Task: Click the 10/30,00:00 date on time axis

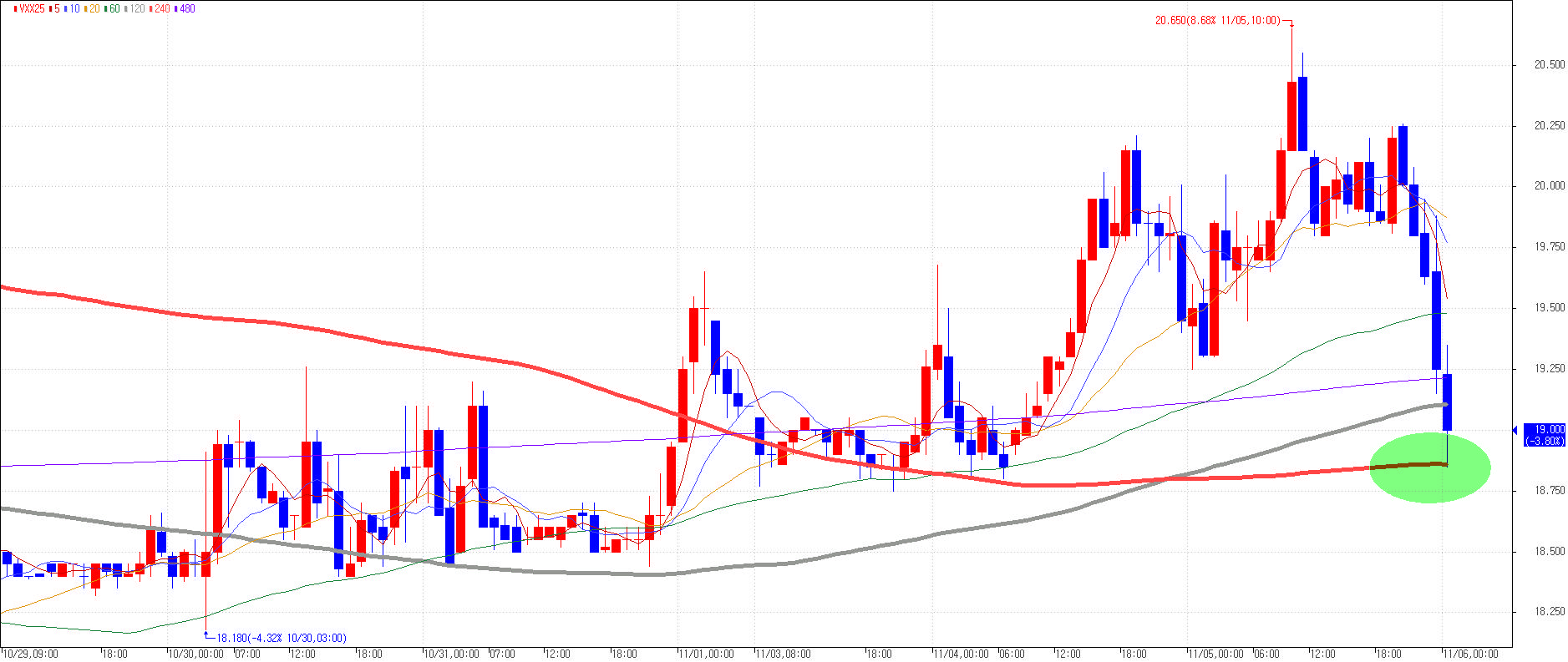Action: (196, 654)
